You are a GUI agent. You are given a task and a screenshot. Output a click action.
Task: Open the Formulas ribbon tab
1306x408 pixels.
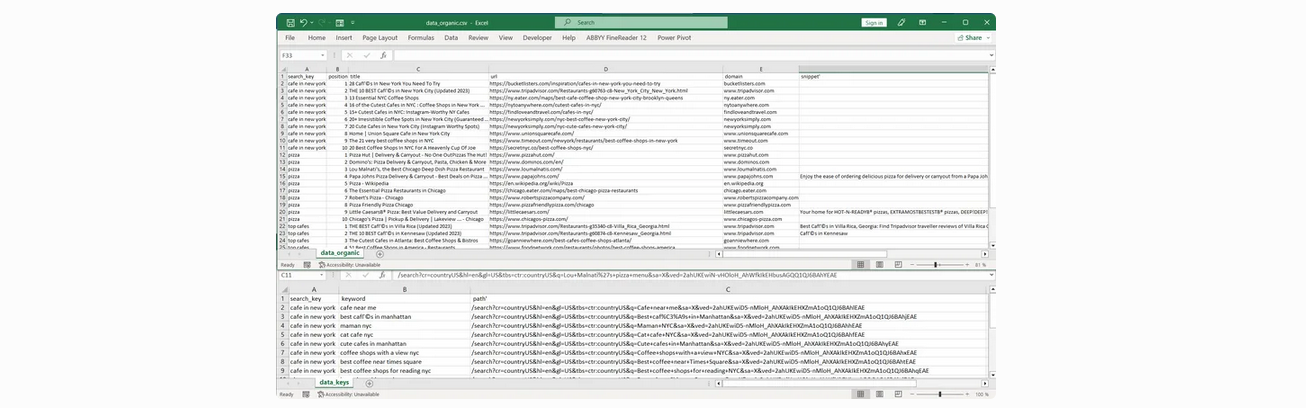click(x=421, y=38)
